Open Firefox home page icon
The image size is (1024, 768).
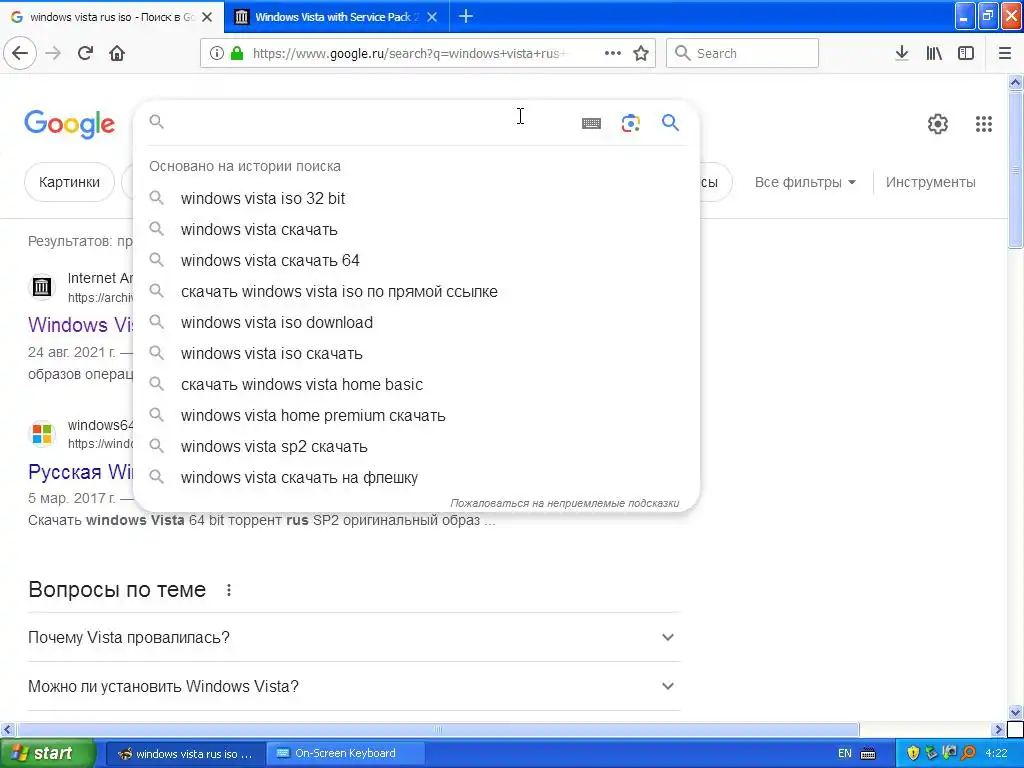117,53
